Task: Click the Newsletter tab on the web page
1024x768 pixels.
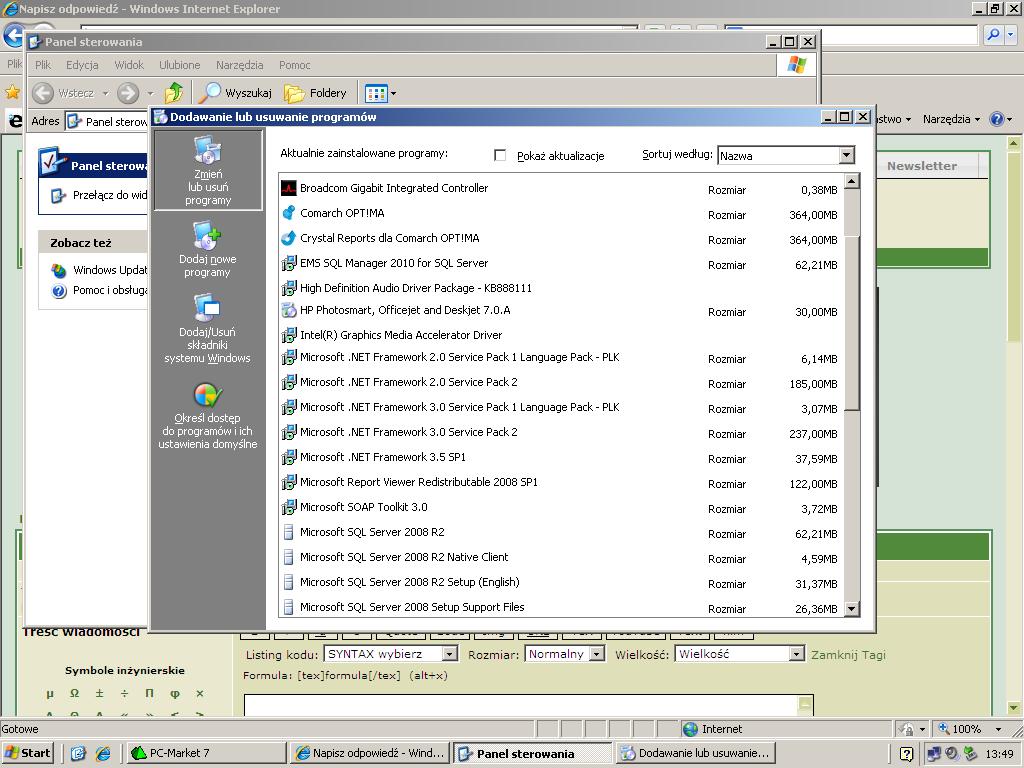Action: point(921,166)
